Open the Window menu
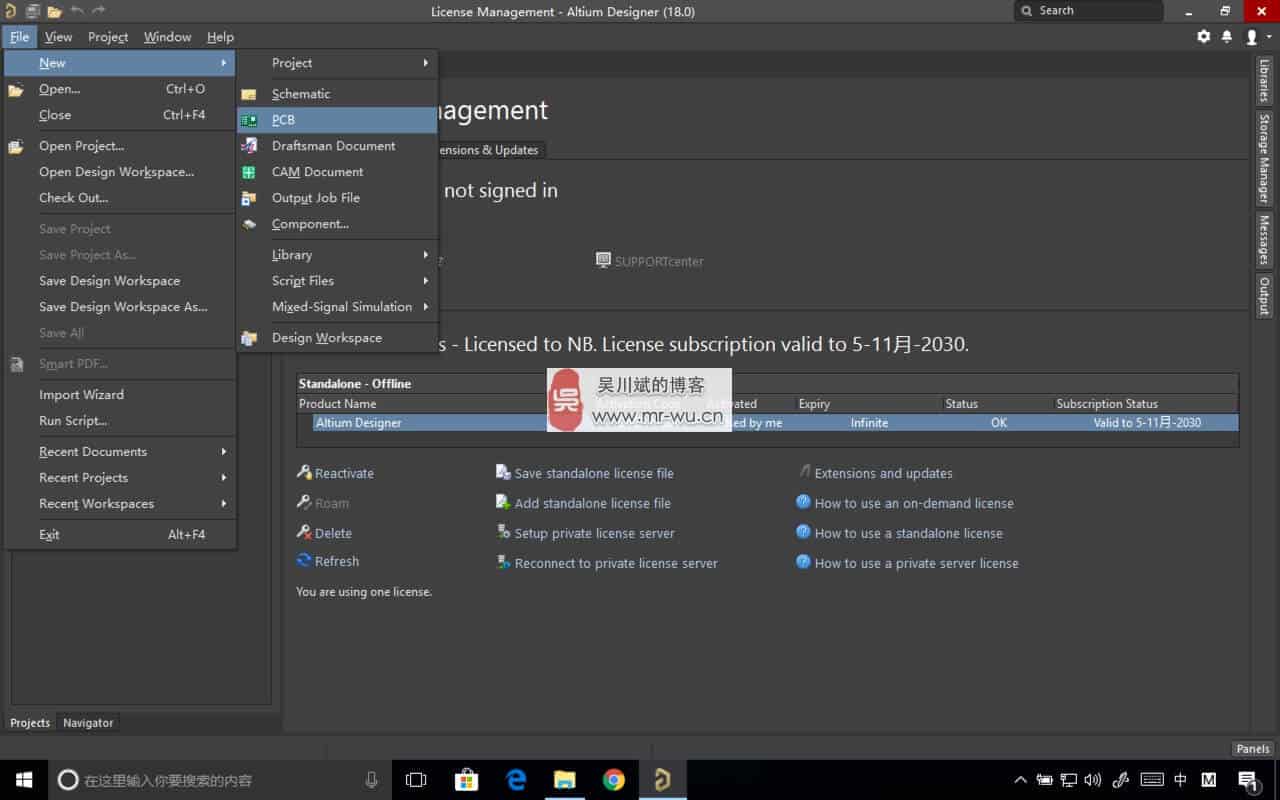This screenshot has width=1280, height=800. pyautogui.click(x=167, y=37)
